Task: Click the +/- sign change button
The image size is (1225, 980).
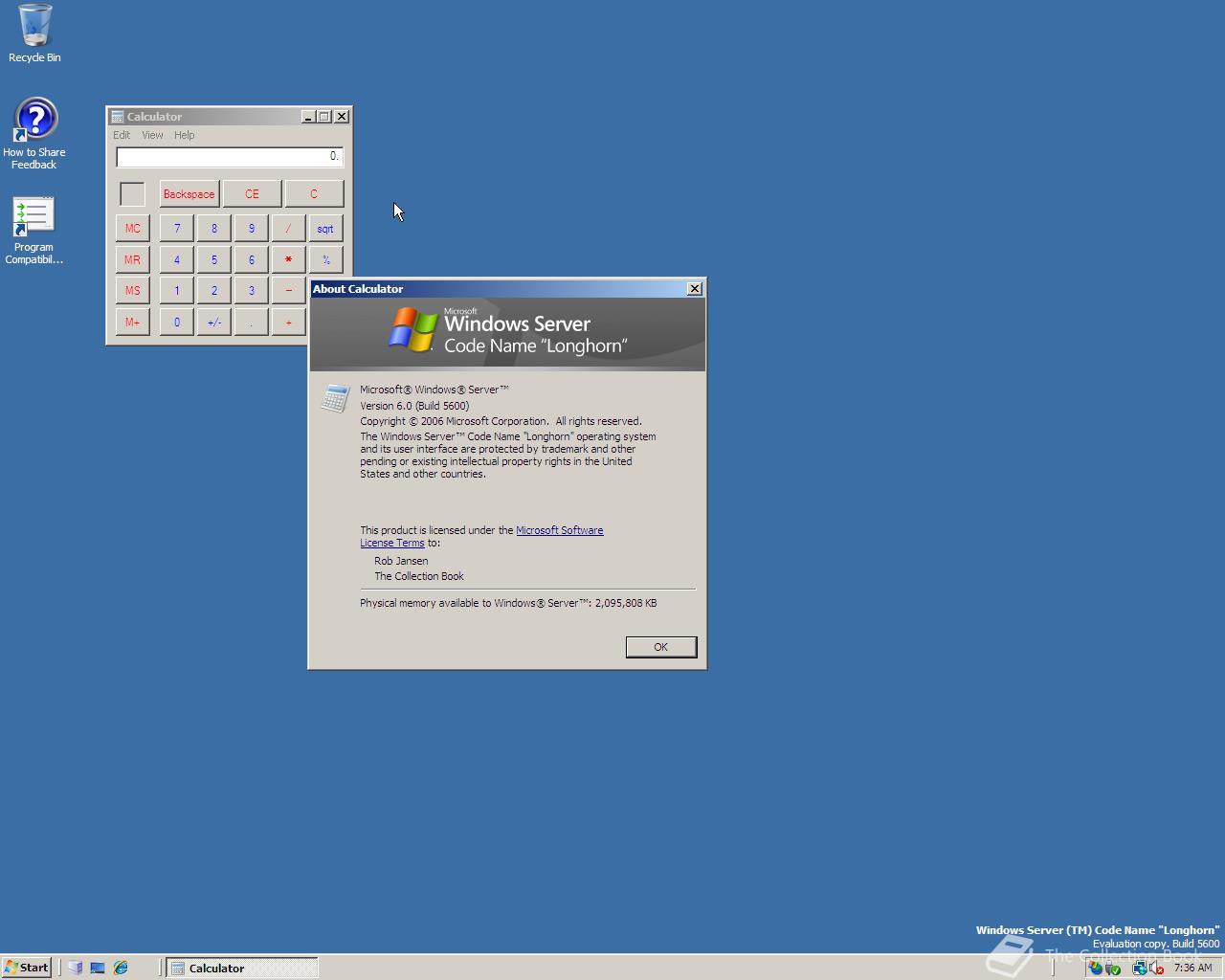Action: click(213, 322)
